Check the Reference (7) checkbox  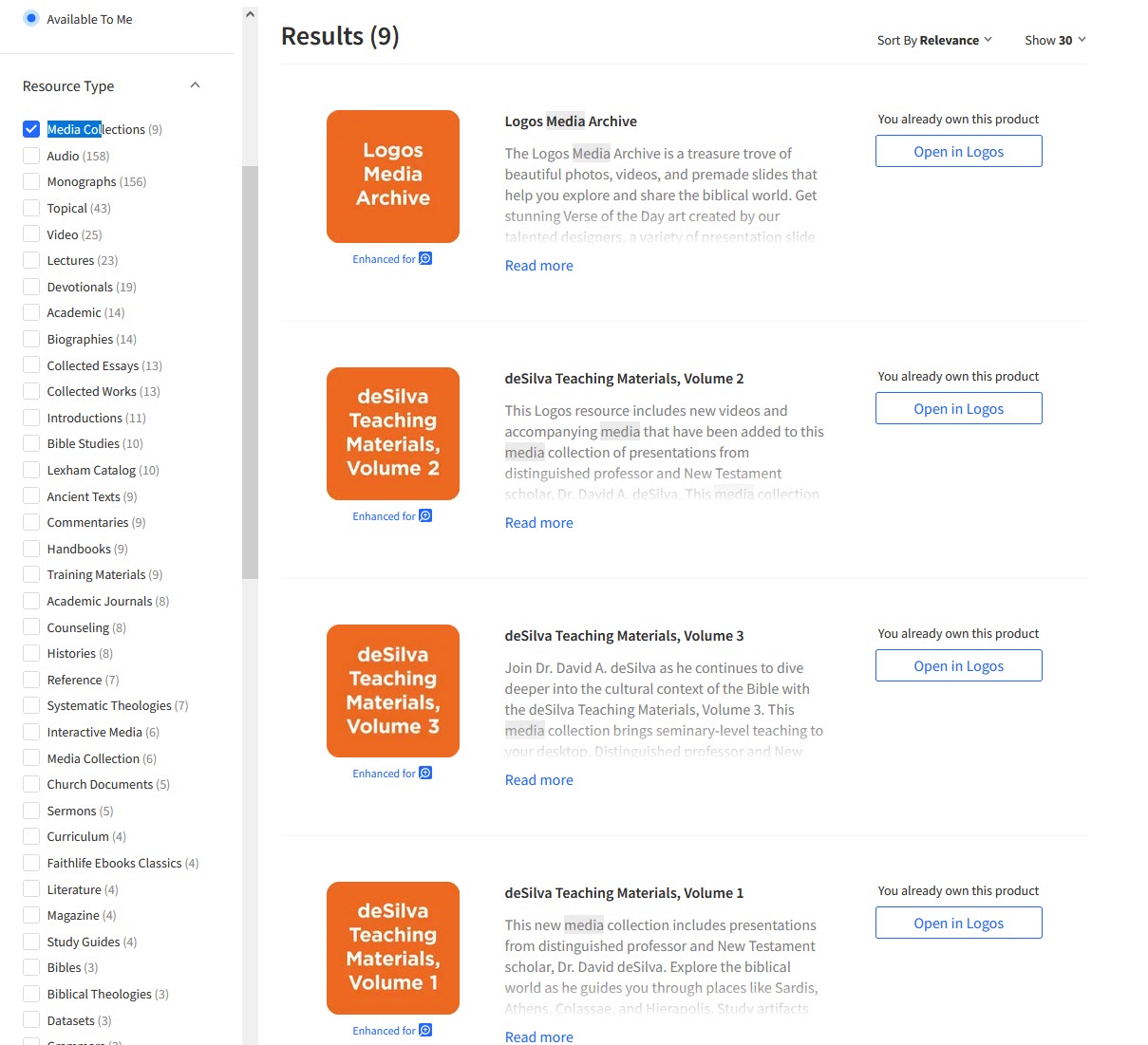31,680
